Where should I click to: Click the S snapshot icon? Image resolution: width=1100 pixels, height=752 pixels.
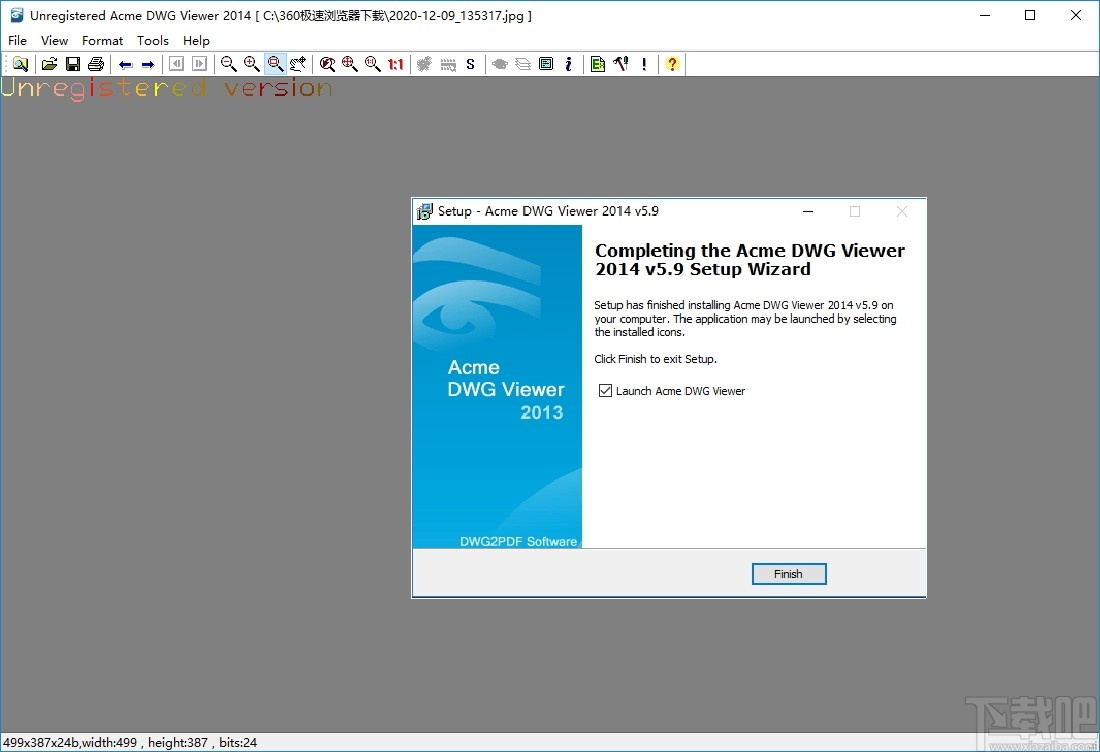coord(470,63)
